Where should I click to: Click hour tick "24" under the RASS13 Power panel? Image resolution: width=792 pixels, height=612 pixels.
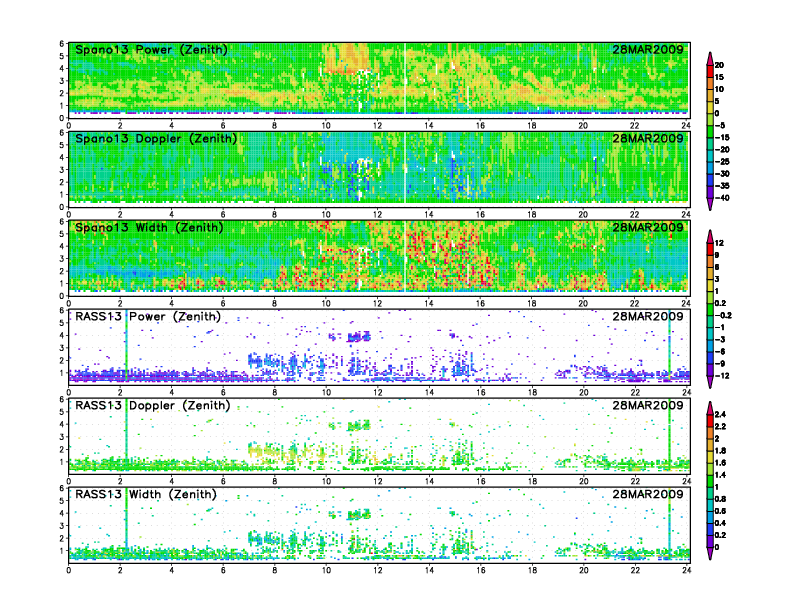point(686,392)
